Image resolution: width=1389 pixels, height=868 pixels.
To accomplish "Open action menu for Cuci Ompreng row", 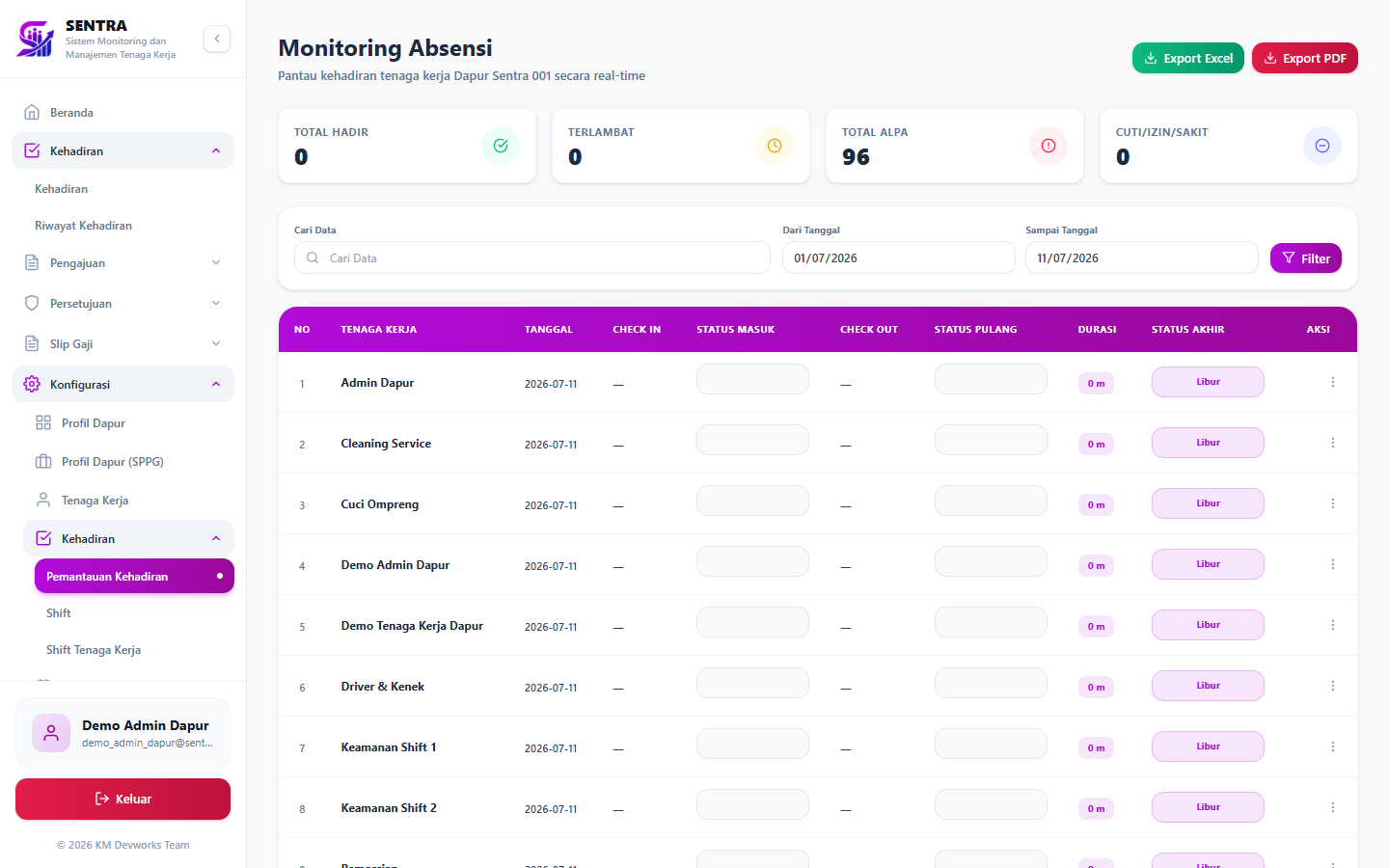I will coord(1333,503).
